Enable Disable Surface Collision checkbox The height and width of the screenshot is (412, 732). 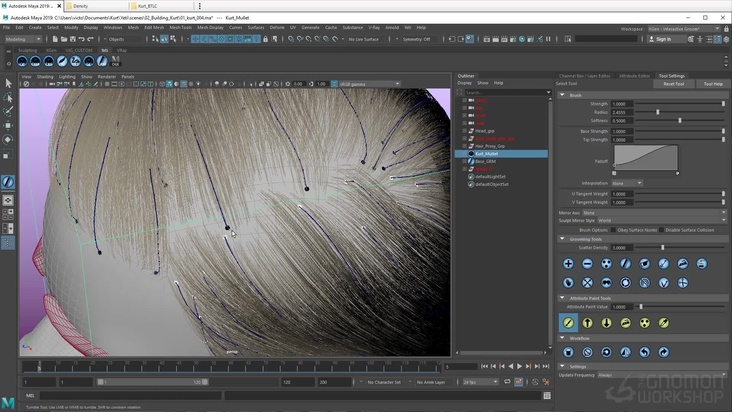click(x=661, y=230)
